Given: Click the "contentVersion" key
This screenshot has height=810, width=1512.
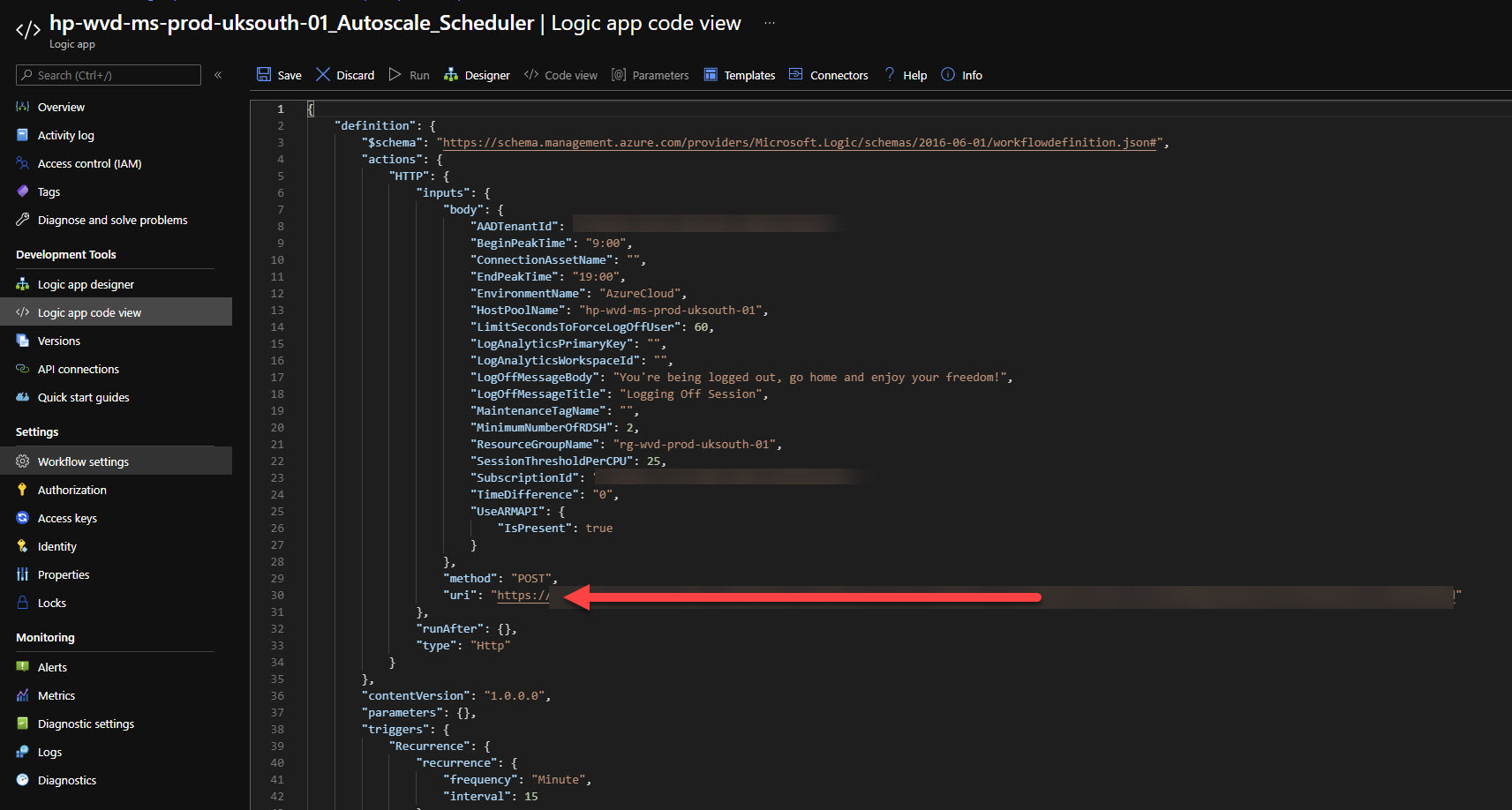Looking at the screenshot, I should tap(416, 695).
